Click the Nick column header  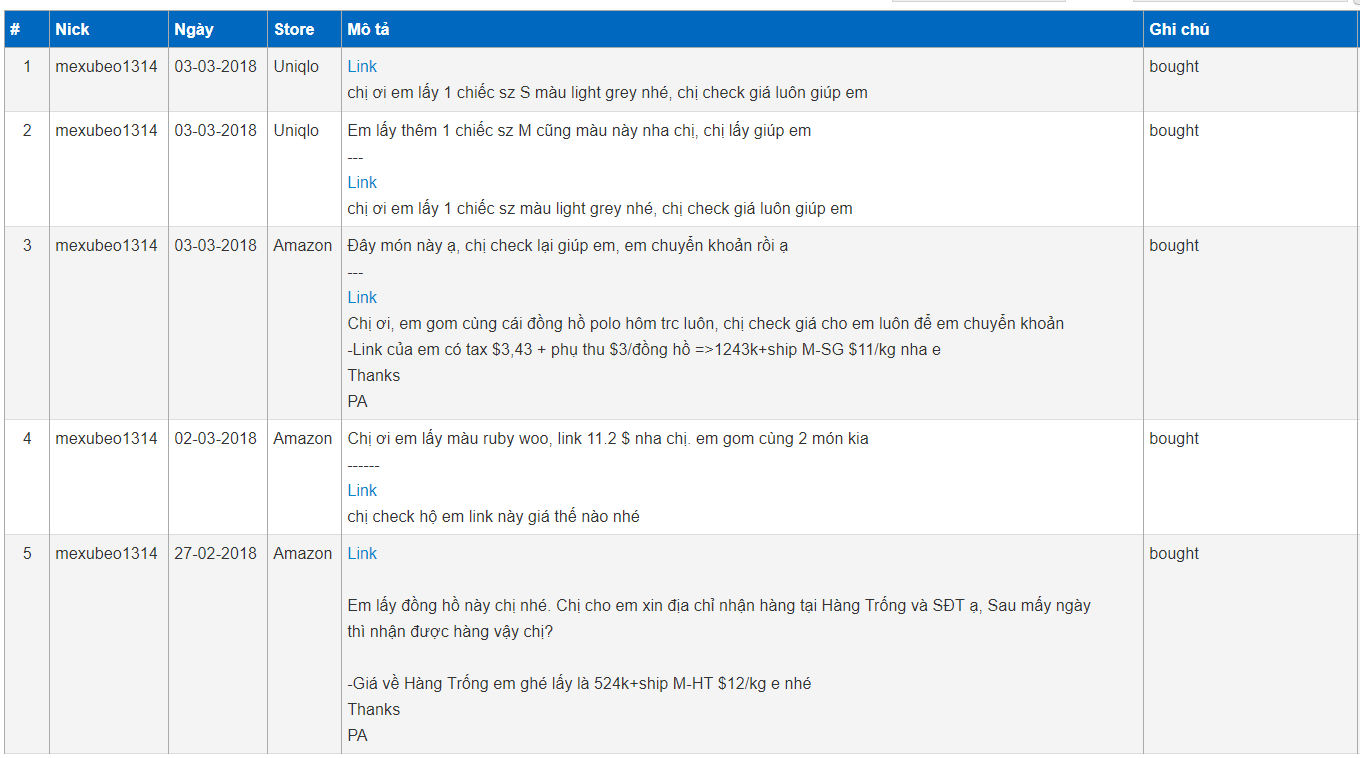[x=72, y=30]
